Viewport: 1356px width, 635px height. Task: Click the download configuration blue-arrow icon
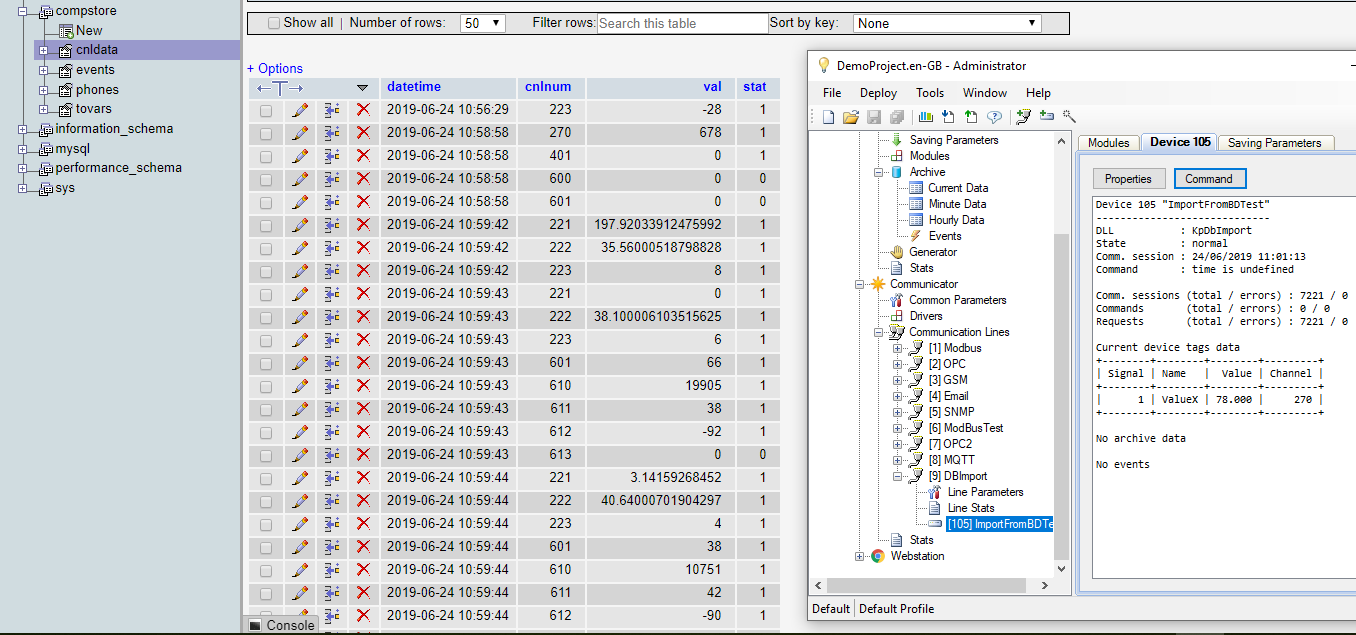pyautogui.click(x=947, y=117)
